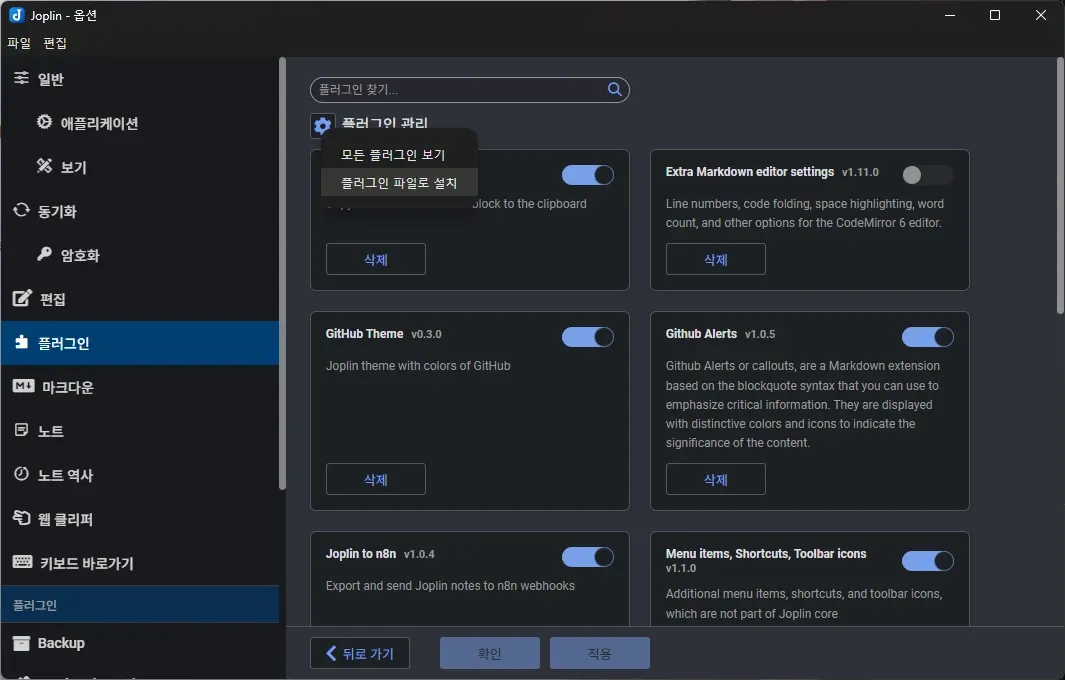The width and height of the screenshot is (1065, 680).
Task: Delete the GitHub Theme plugin
Action: click(x=376, y=480)
